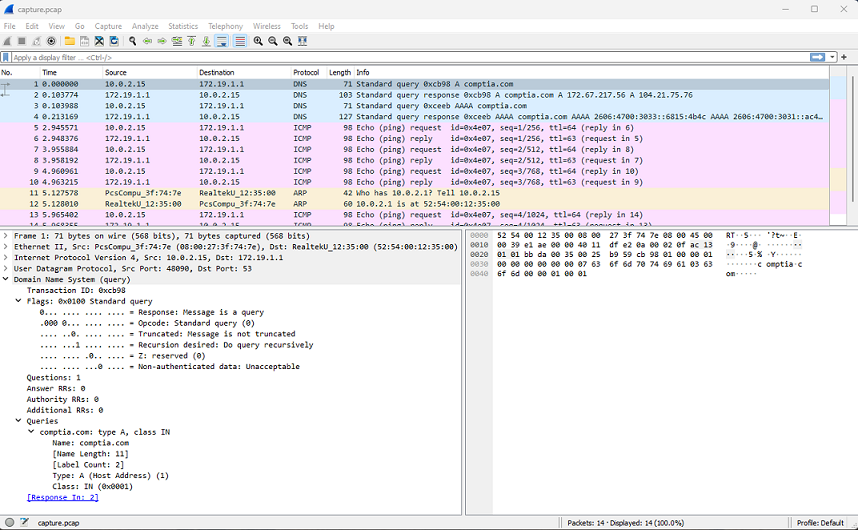This screenshot has width=858, height=530.
Task: Collapse the Queries node
Action: point(19,421)
